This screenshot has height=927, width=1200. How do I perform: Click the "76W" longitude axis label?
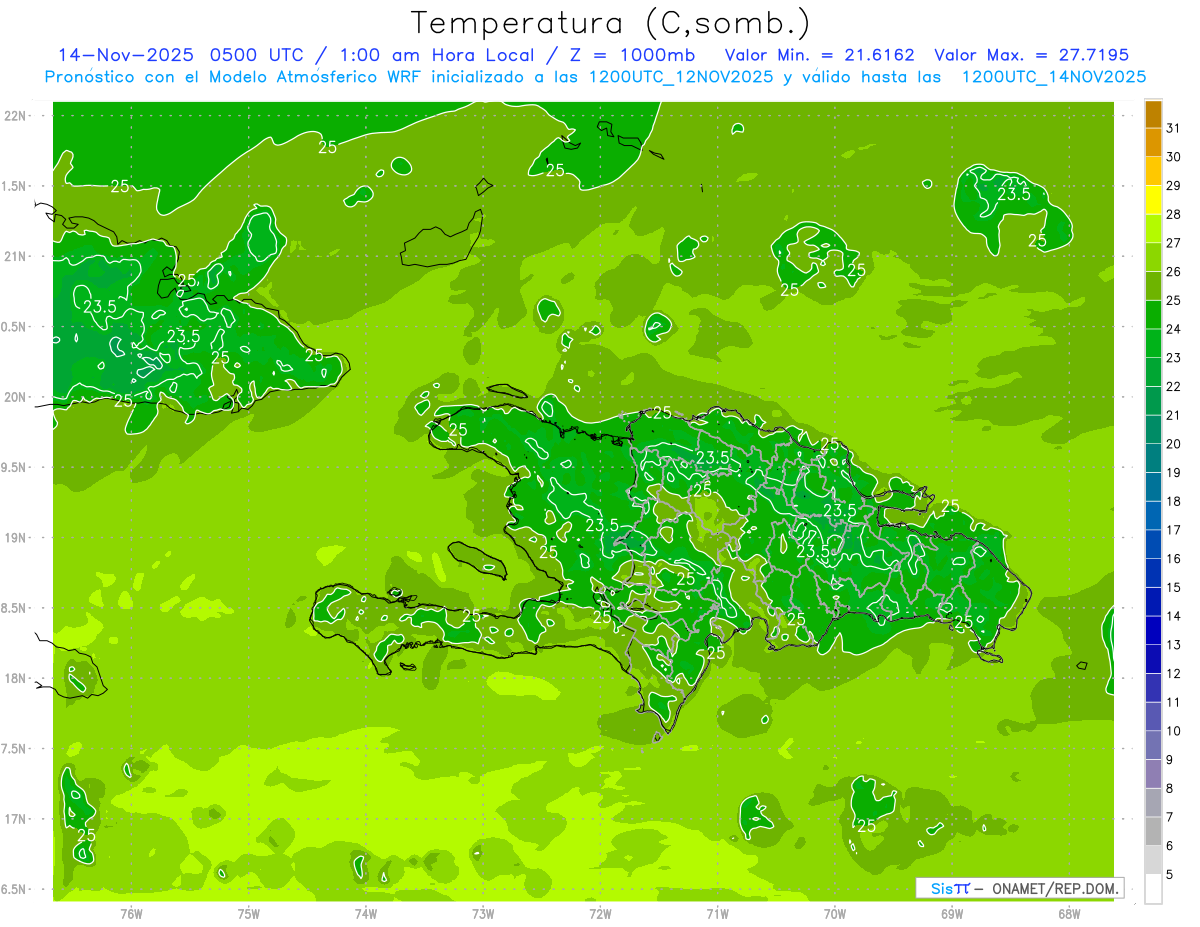coord(131,913)
